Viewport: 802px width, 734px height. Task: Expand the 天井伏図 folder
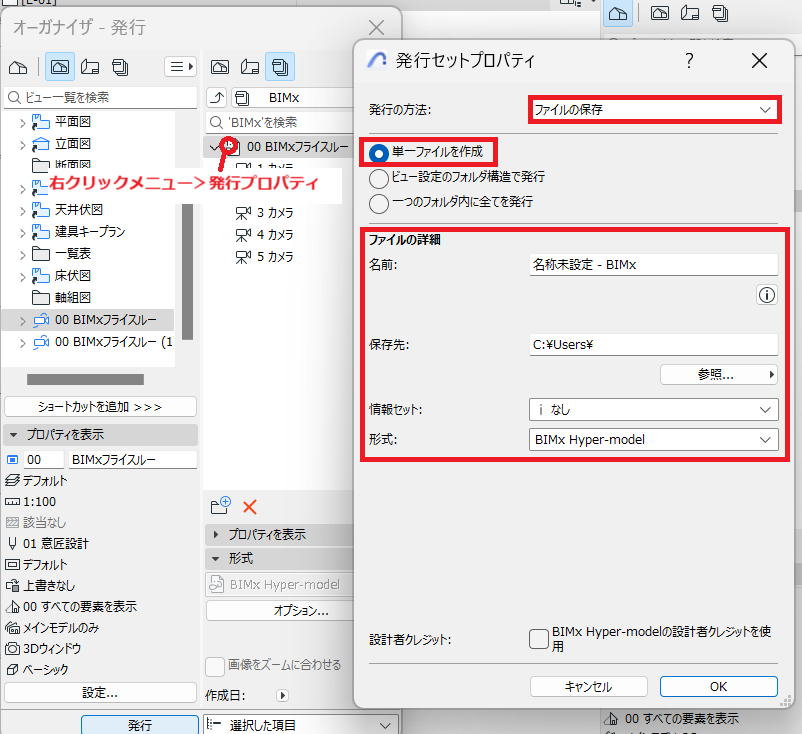(x=23, y=211)
